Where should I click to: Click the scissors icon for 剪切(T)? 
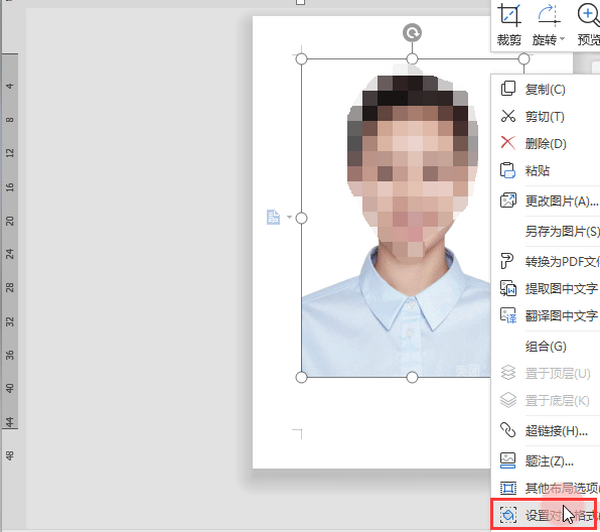pyautogui.click(x=508, y=116)
